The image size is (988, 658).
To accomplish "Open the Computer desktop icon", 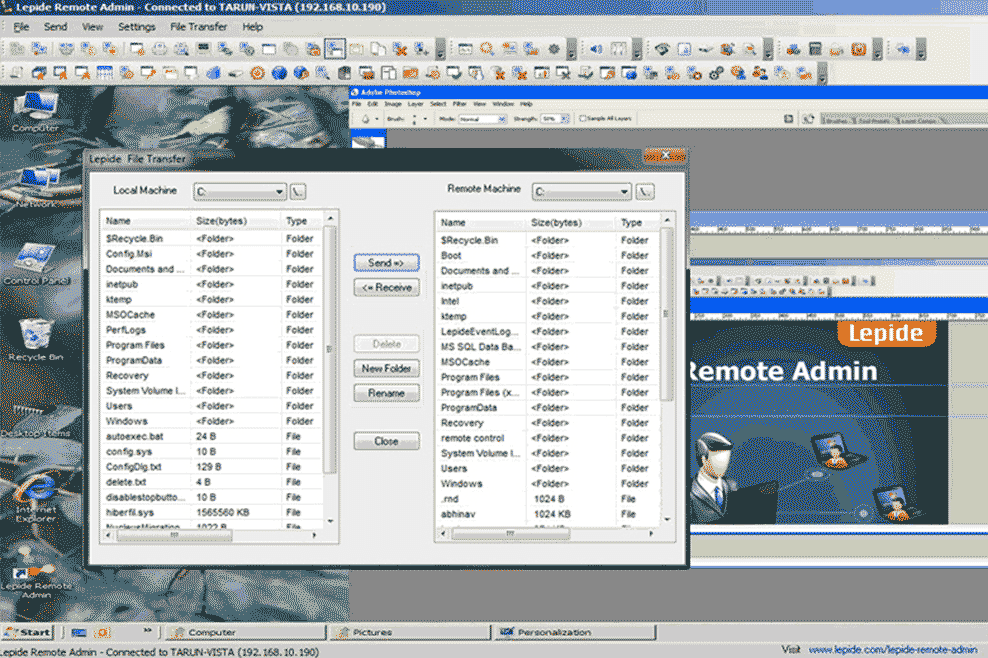I will coord(36,112).
